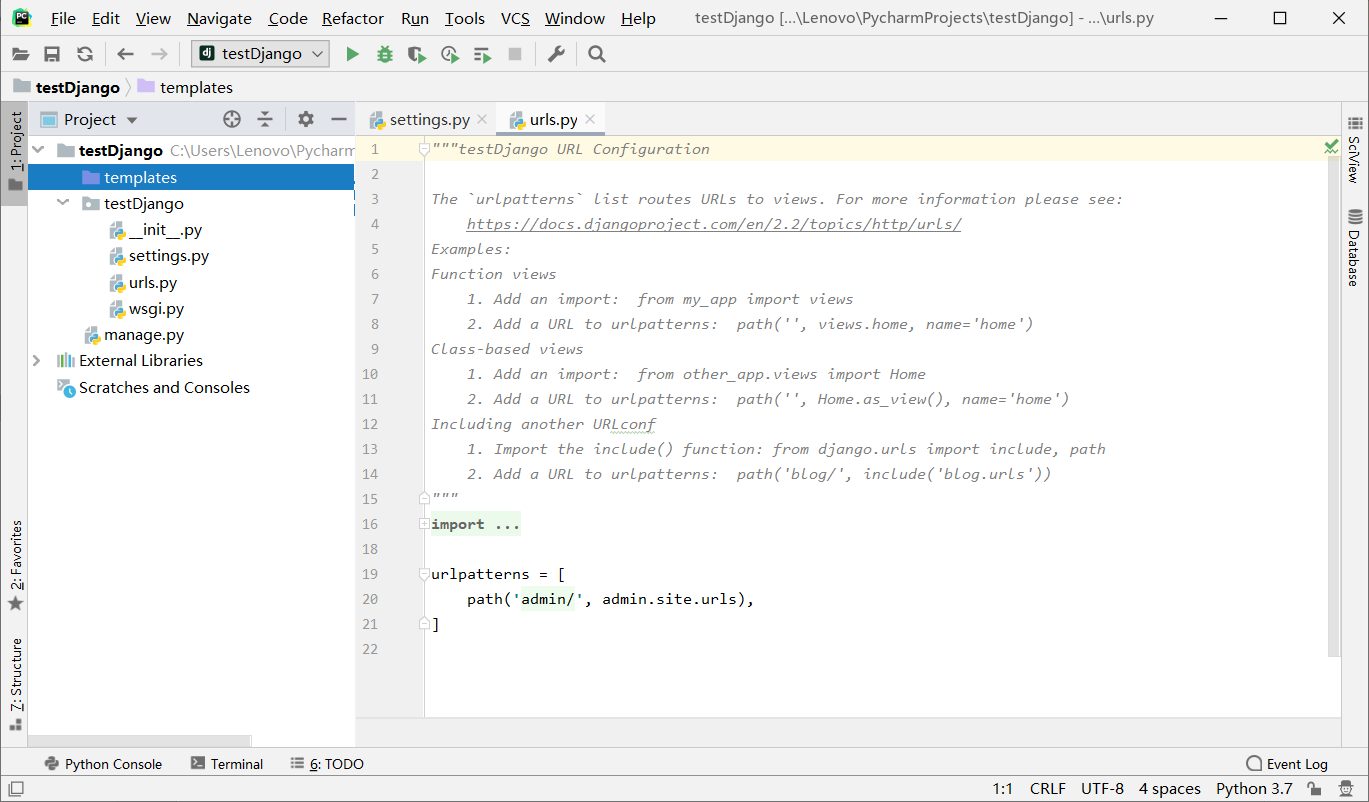Click the Profile run icon
This screenshot has width=1369, height=802.
tap(450, 54)
